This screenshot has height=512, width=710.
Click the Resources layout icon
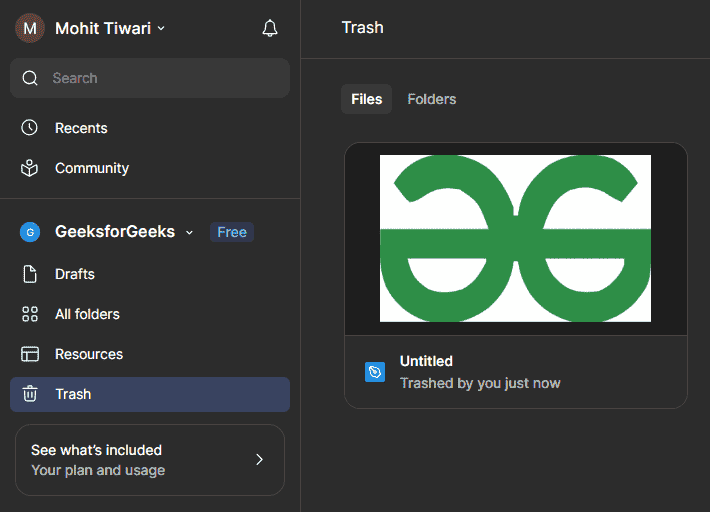coord(30,354)
